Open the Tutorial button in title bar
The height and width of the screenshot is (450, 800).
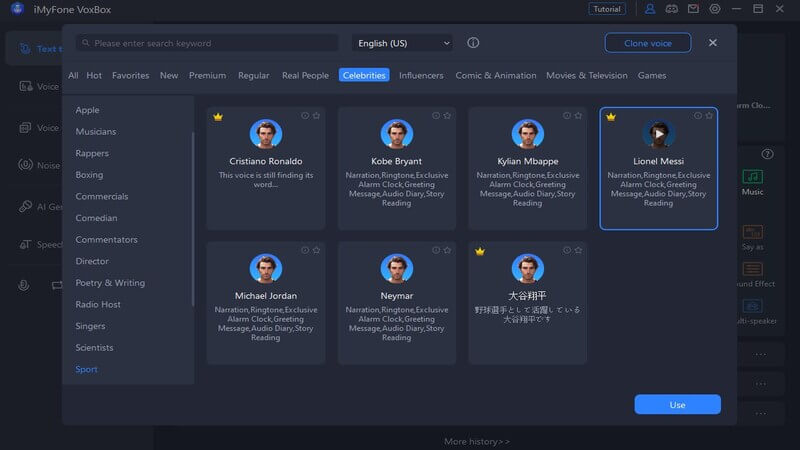click(x=607, y=9)
